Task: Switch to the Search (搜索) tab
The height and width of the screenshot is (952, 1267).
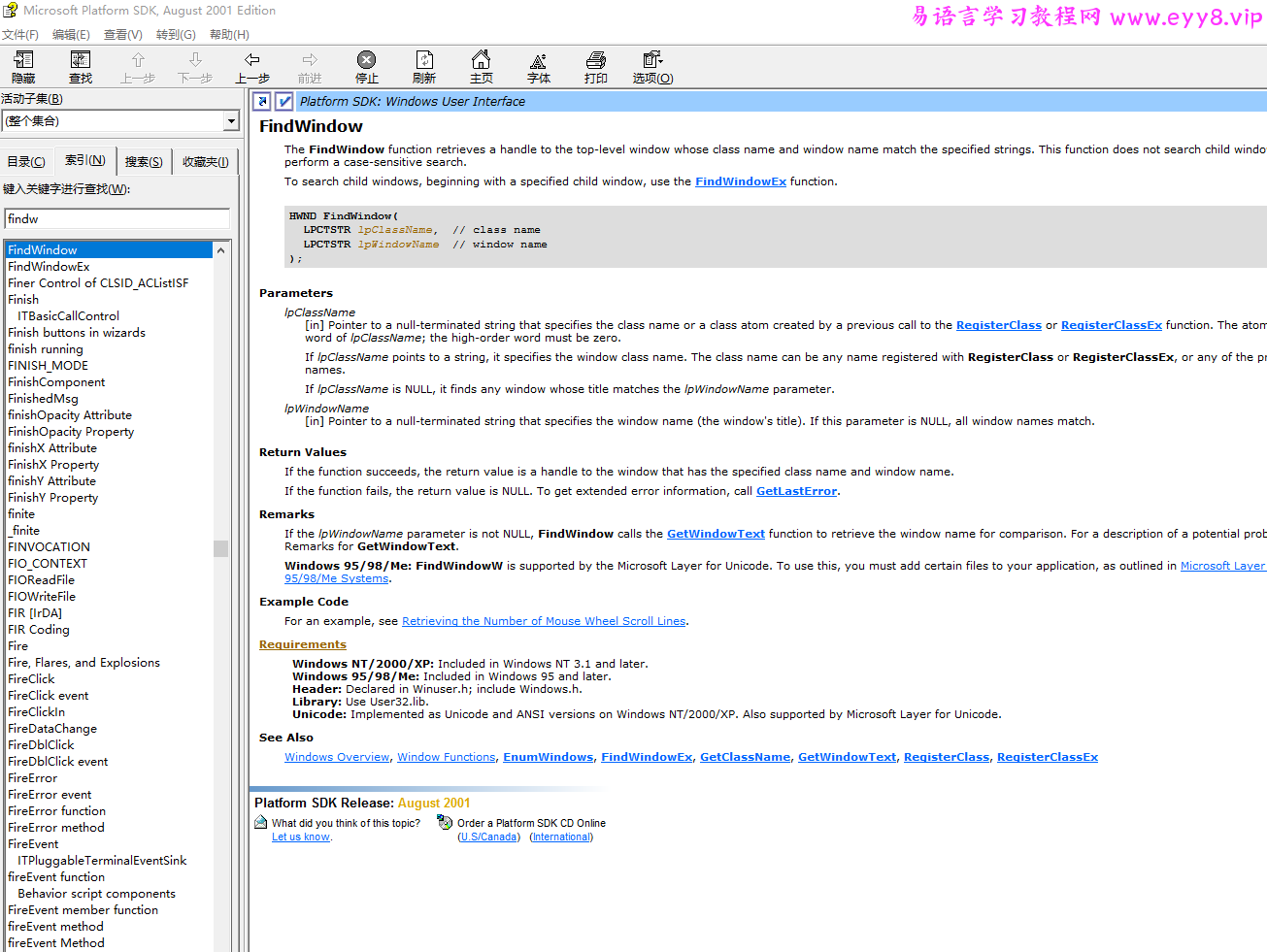Action: pyautogui.click(x=144, y=162)
